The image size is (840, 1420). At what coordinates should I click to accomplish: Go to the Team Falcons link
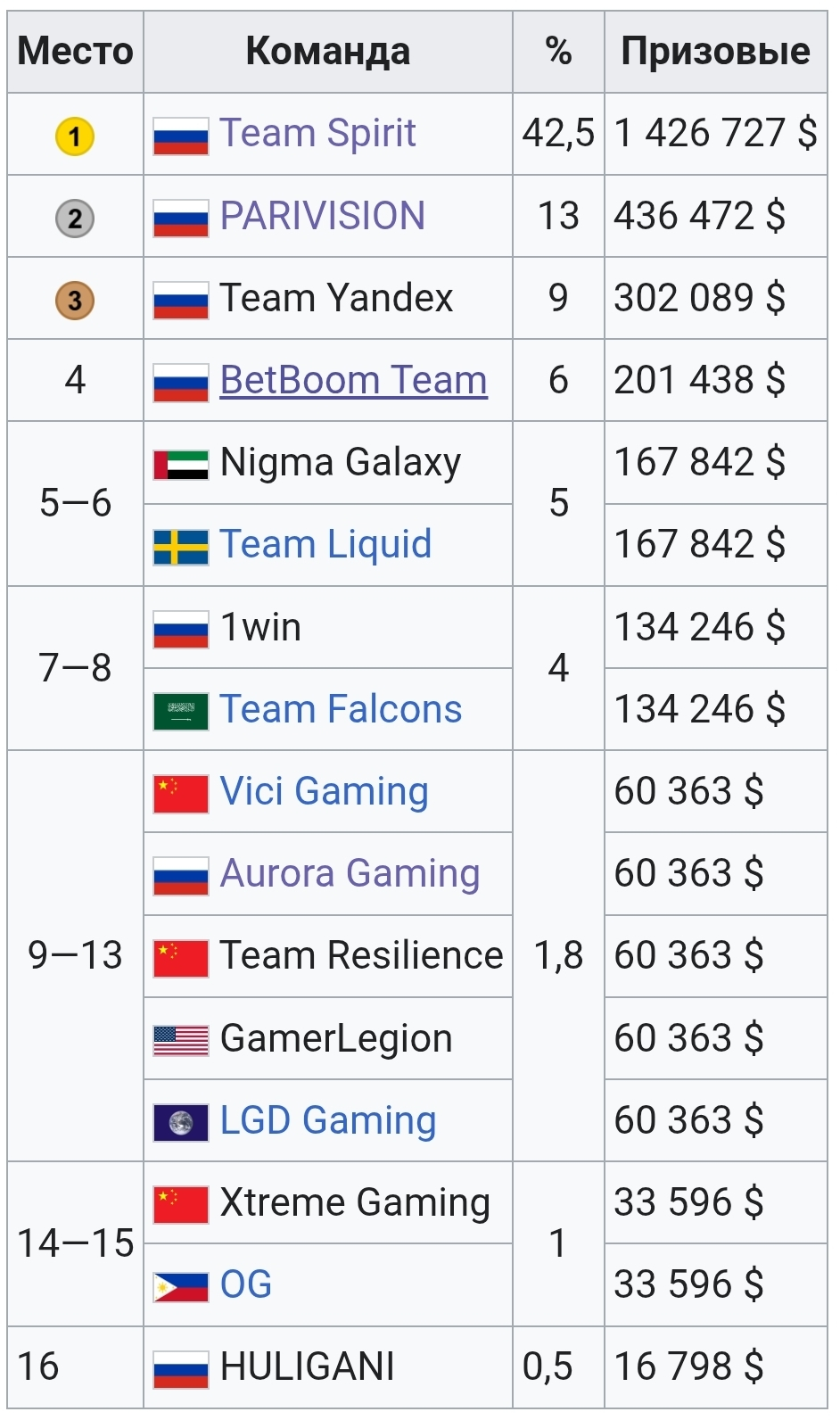click(341, 709)
